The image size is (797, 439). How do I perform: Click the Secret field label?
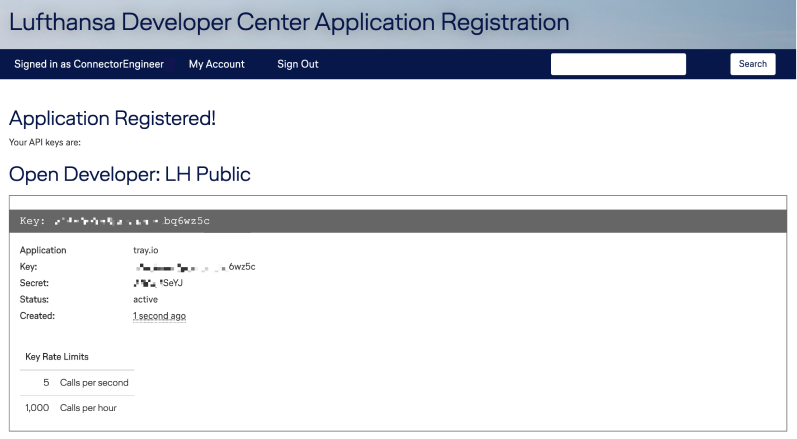[x=34, y=283]
